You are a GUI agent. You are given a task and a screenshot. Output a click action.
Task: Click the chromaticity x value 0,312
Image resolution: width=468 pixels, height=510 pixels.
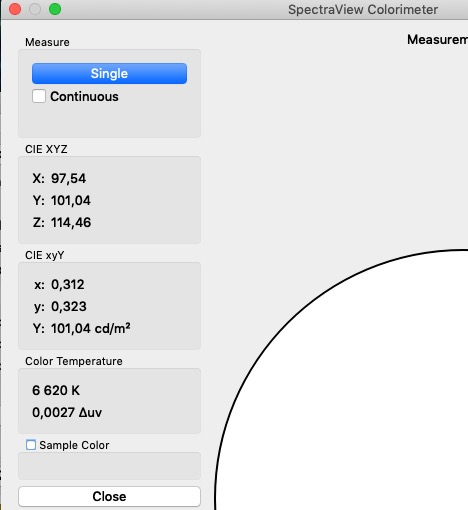[68, 285]
